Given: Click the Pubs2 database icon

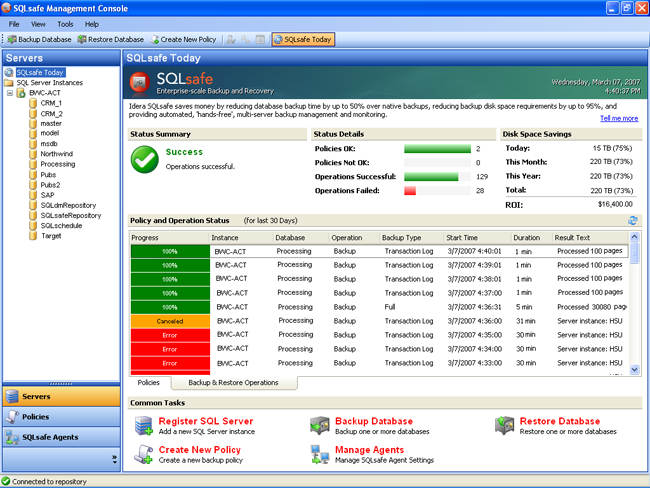Looking at the screenshot, I should 33,185.
